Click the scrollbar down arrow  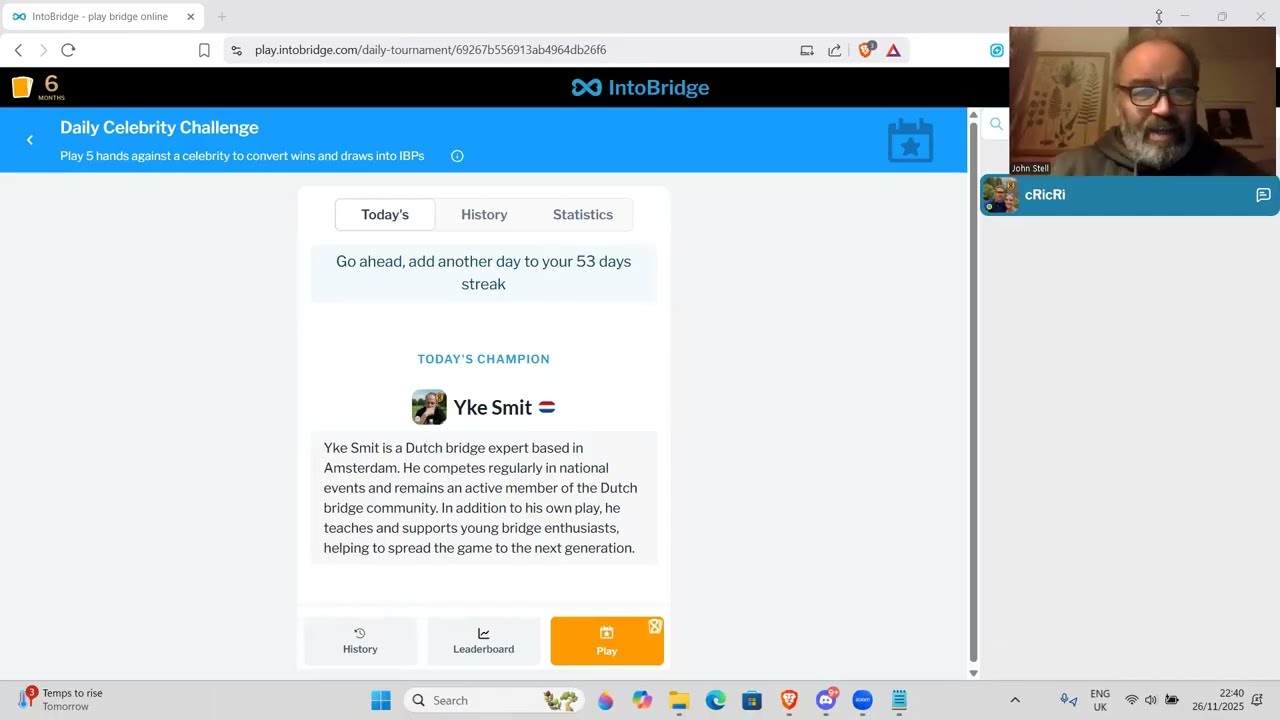pos(974,673)
